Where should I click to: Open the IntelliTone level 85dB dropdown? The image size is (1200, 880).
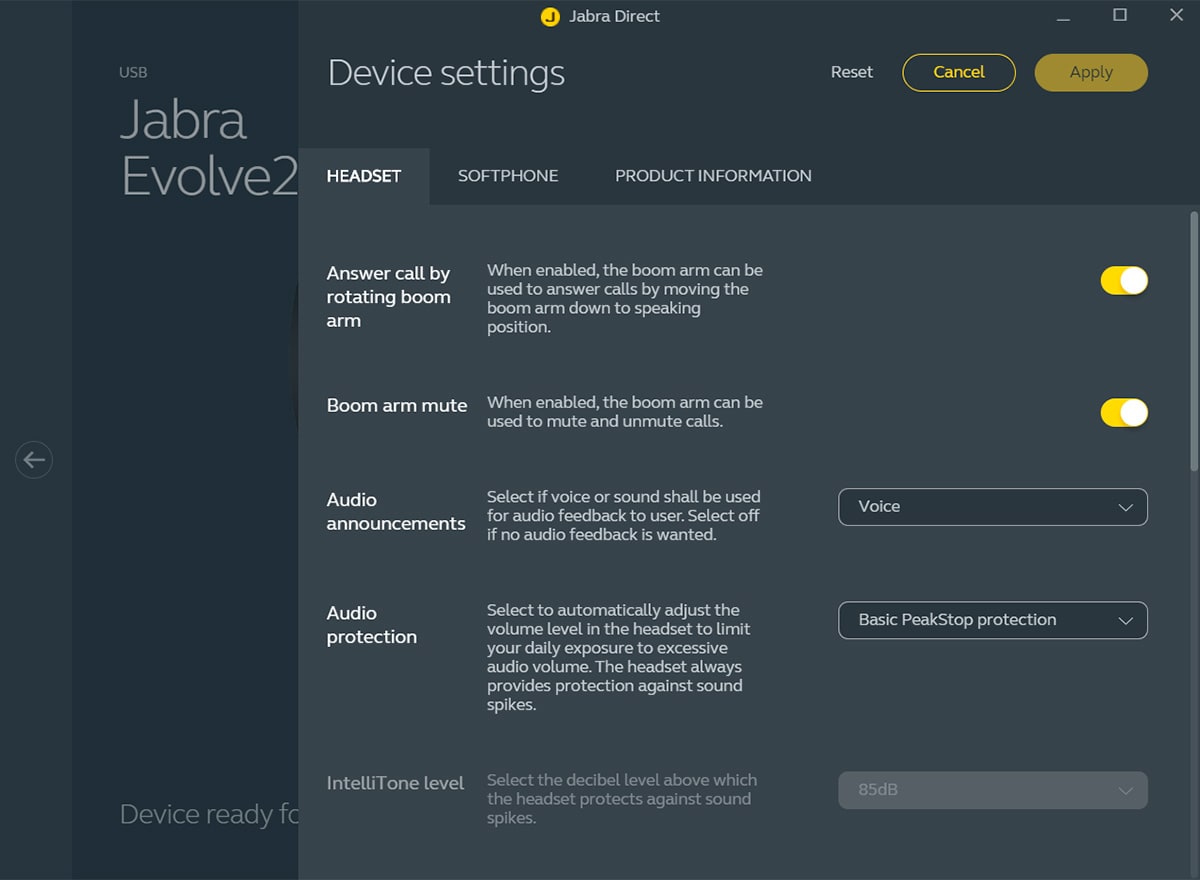coord(992,790)
